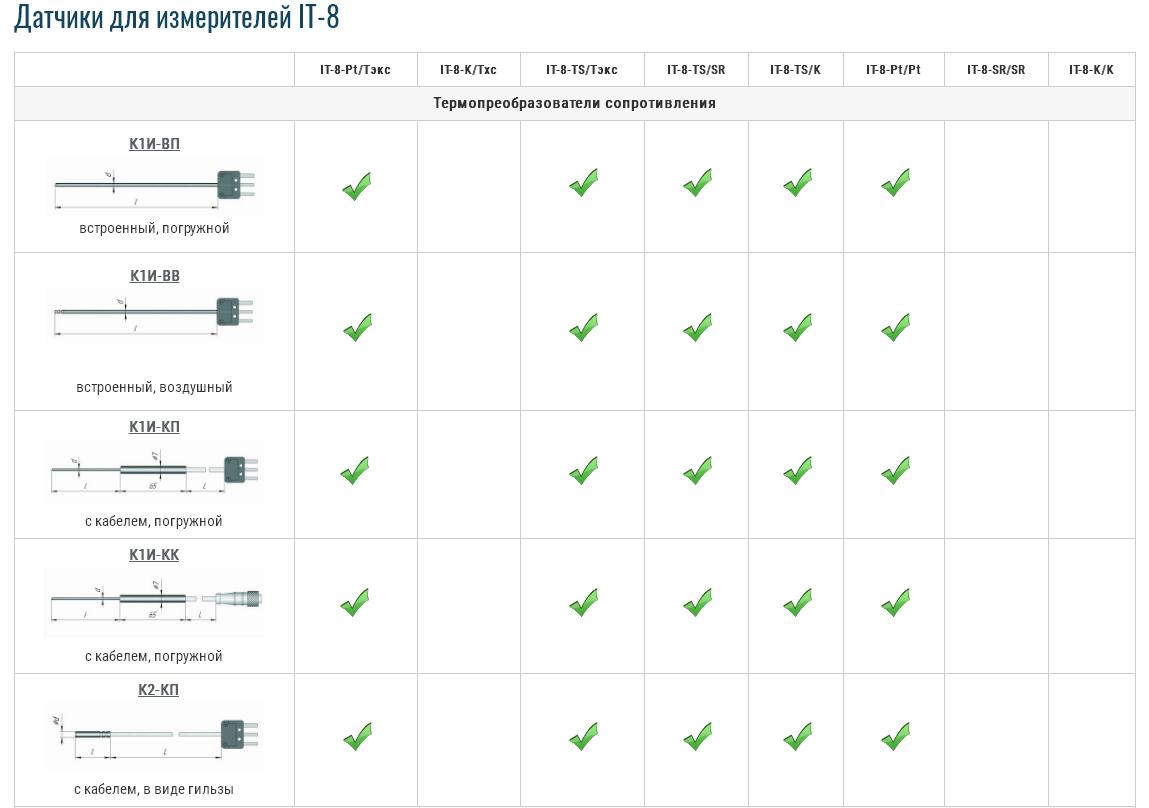The width and height of the screenshot is (1149, 808).
Task: Click green checkmark for К1И-ВП in IT-8-Pt/Тэкс column
Action: click(356, 186)
